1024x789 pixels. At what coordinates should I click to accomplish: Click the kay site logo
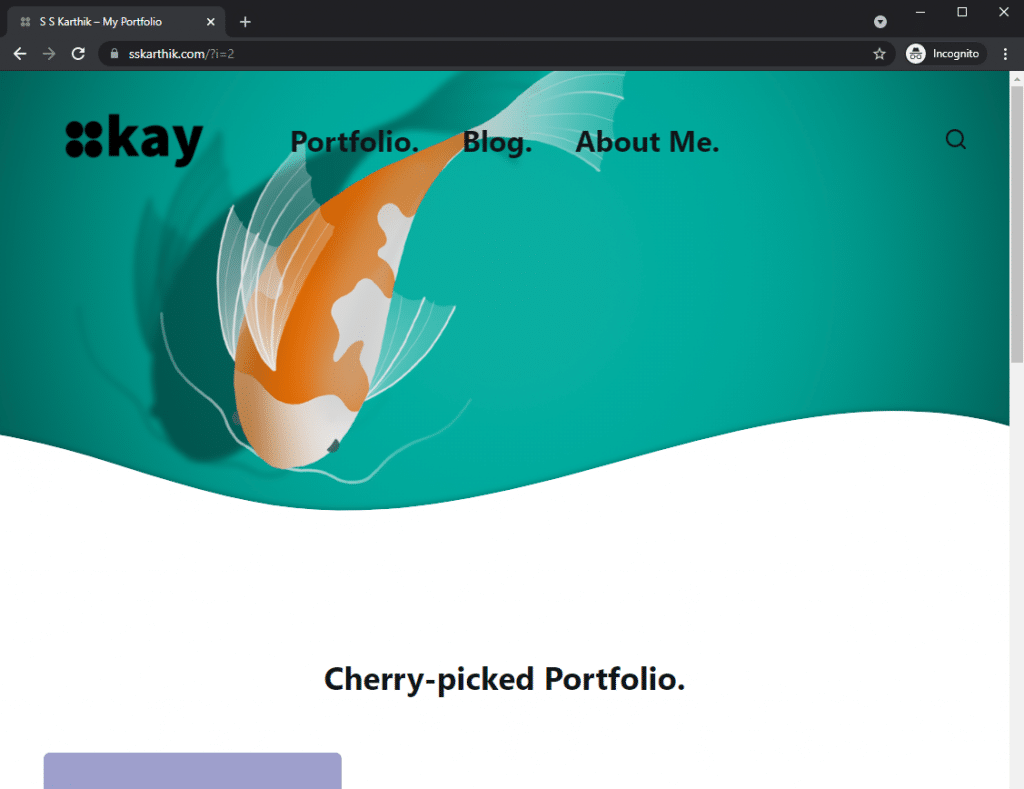[135, 140]
